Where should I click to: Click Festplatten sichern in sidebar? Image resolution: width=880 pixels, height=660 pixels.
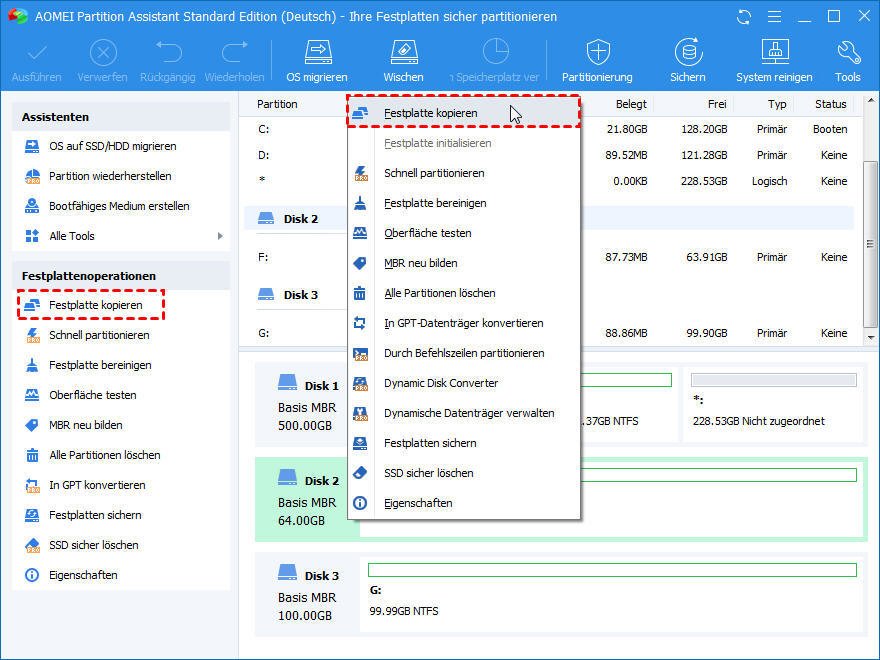point(83,515)
